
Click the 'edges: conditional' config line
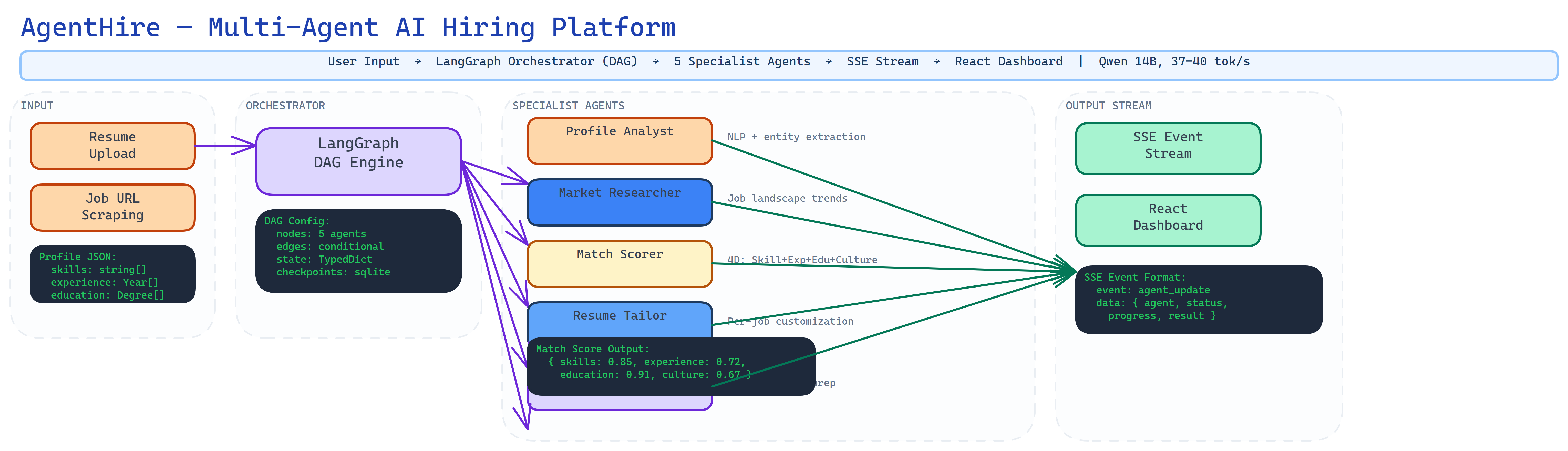click(330, 247)
